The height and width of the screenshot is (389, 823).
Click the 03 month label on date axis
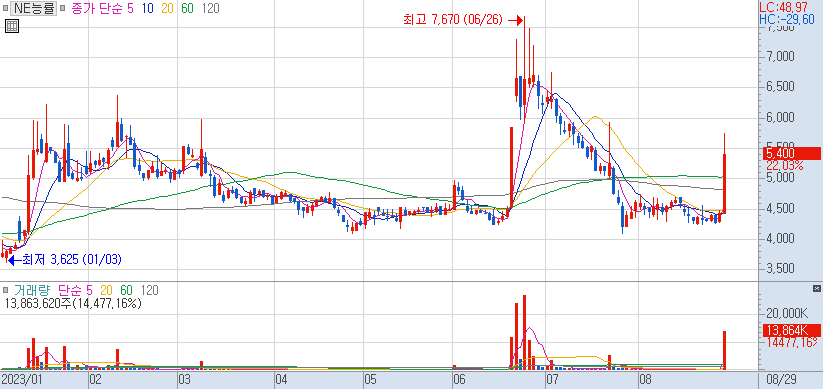[184, 379]
